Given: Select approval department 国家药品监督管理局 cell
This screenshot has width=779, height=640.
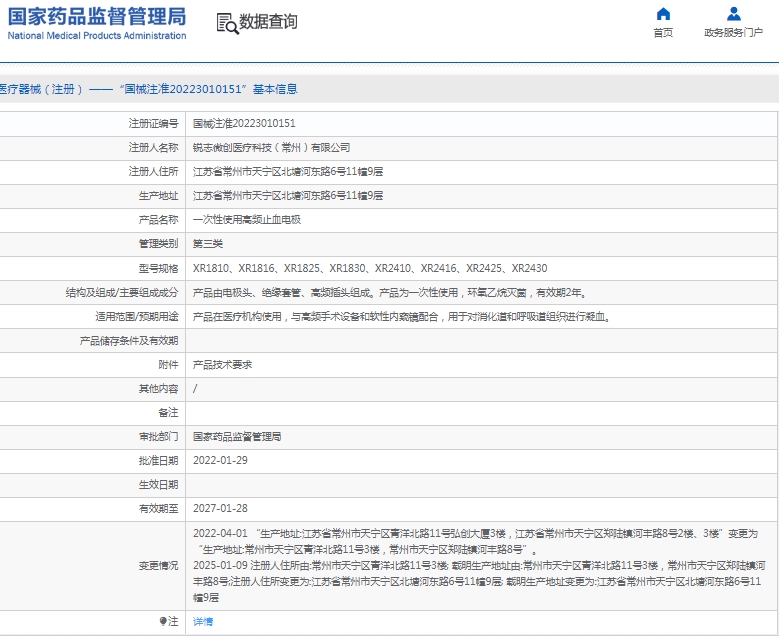Looking at the screenshot, I should point(237,436).
